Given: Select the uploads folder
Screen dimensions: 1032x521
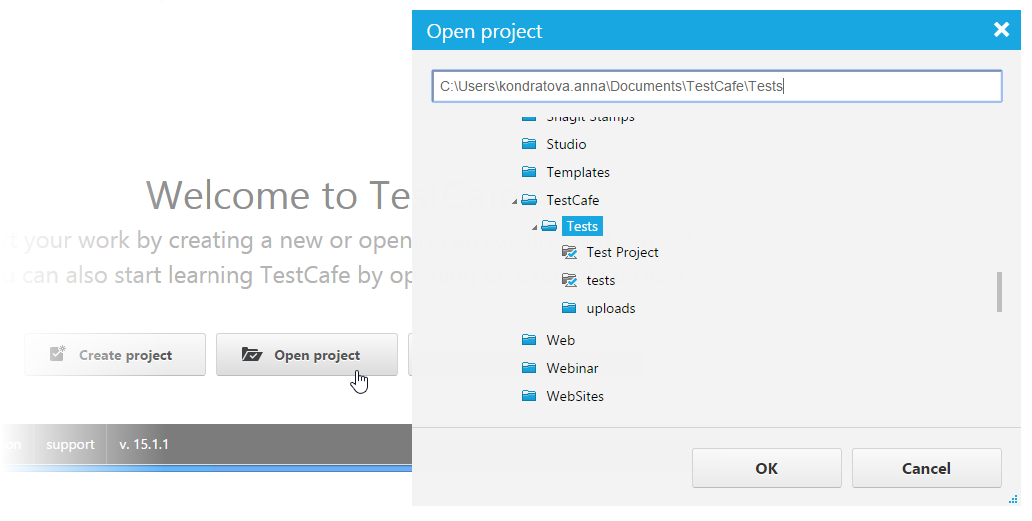Looking at the screenshot, I should (x=611, y=309).
